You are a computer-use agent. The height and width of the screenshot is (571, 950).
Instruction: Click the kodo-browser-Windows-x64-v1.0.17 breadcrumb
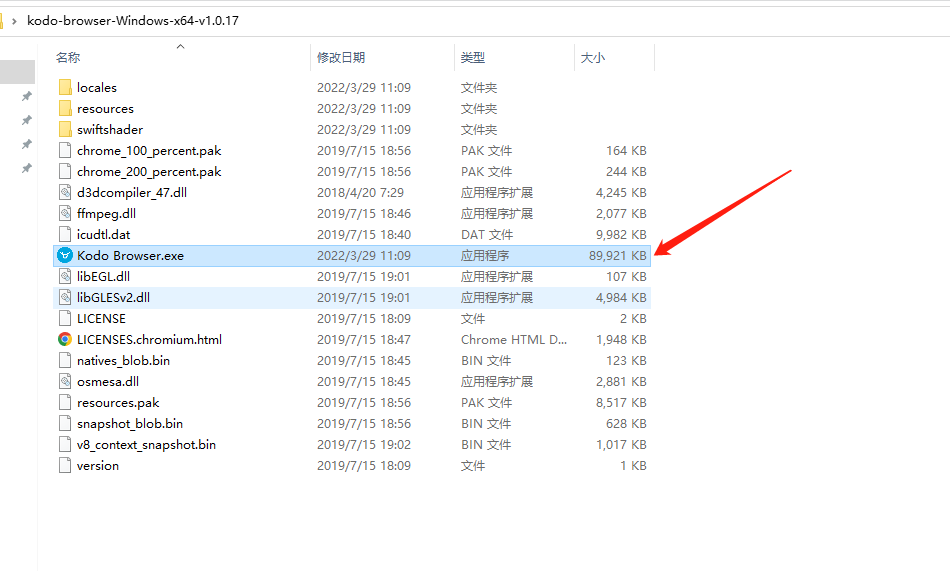[x=133, y=21]
